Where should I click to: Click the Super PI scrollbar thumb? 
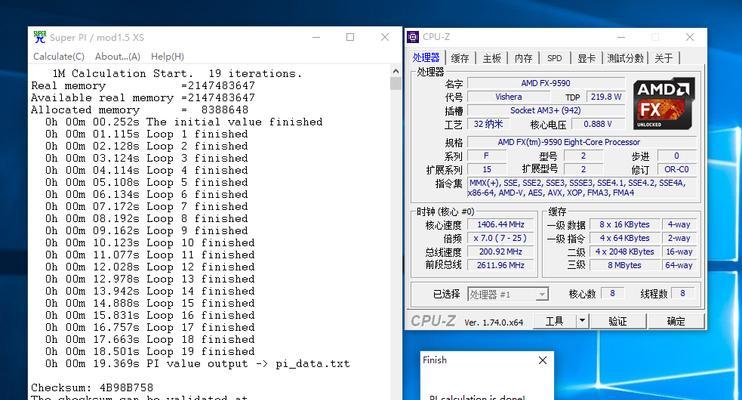pyautogui.click(x=396, y=83)
